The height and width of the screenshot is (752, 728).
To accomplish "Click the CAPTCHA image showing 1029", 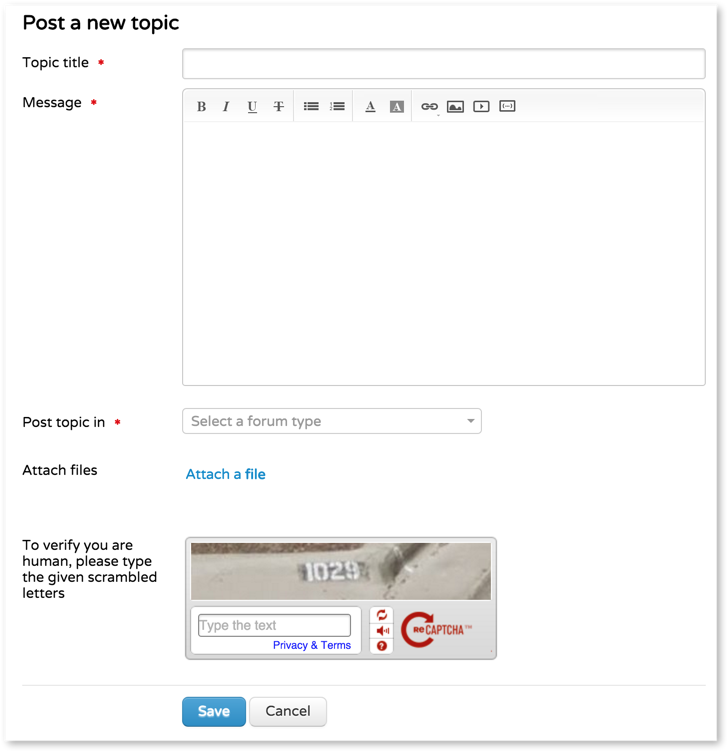I will 341,571.
